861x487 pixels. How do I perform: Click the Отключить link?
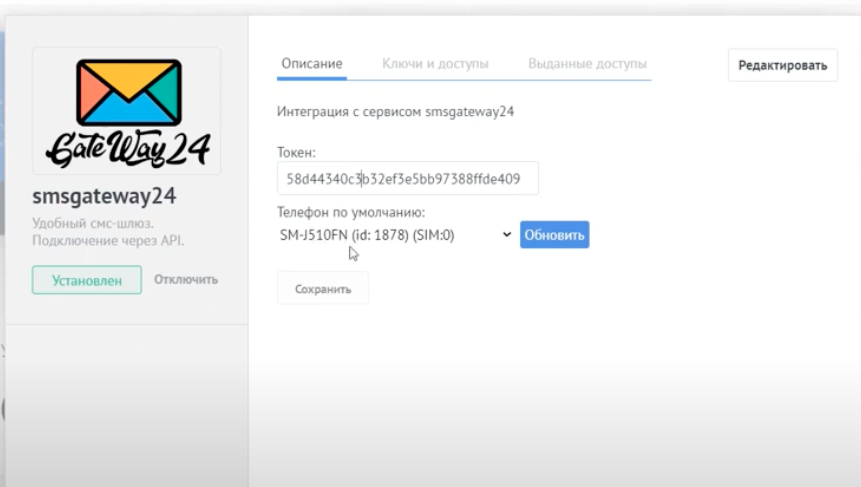(x=186, y=279)
